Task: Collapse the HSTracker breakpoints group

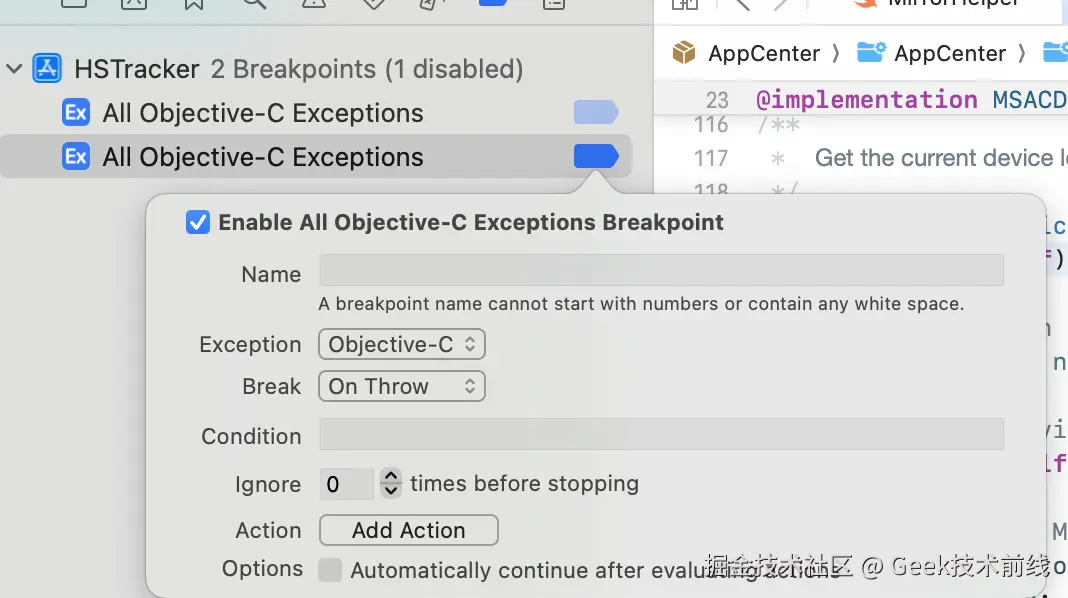Action: tap(14, 69)
